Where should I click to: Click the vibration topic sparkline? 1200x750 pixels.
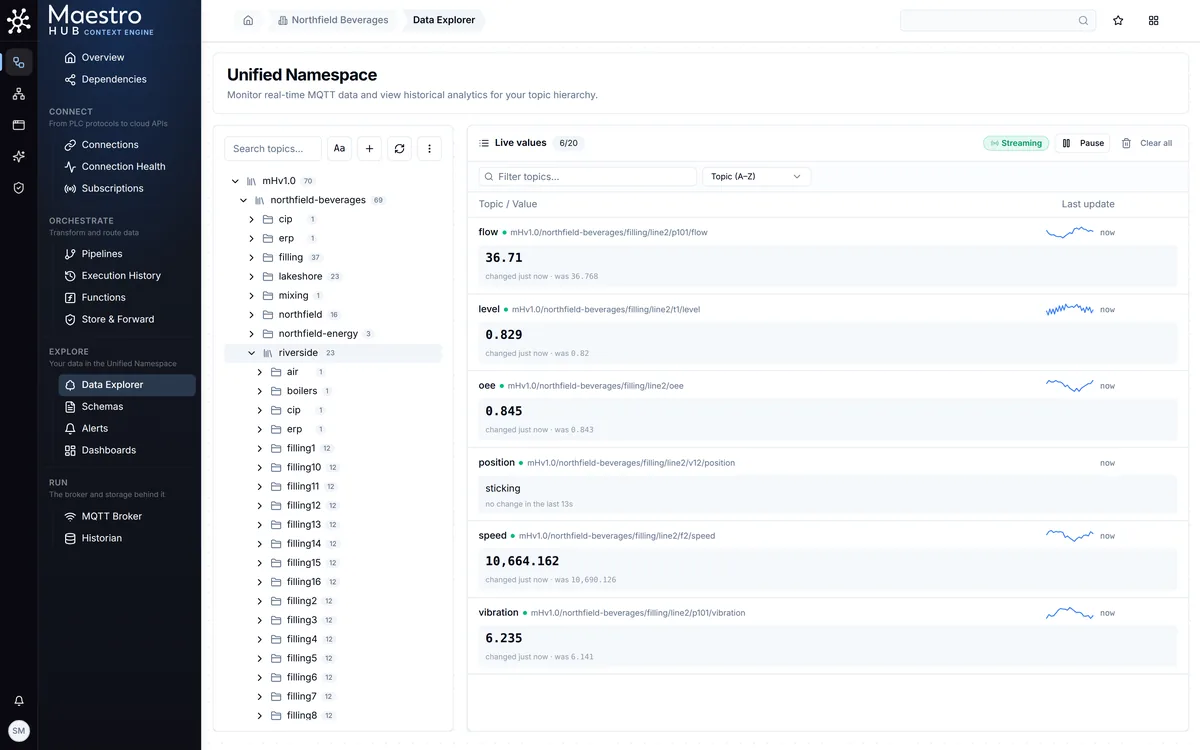pyautogui.click(x=1070, y=612)
